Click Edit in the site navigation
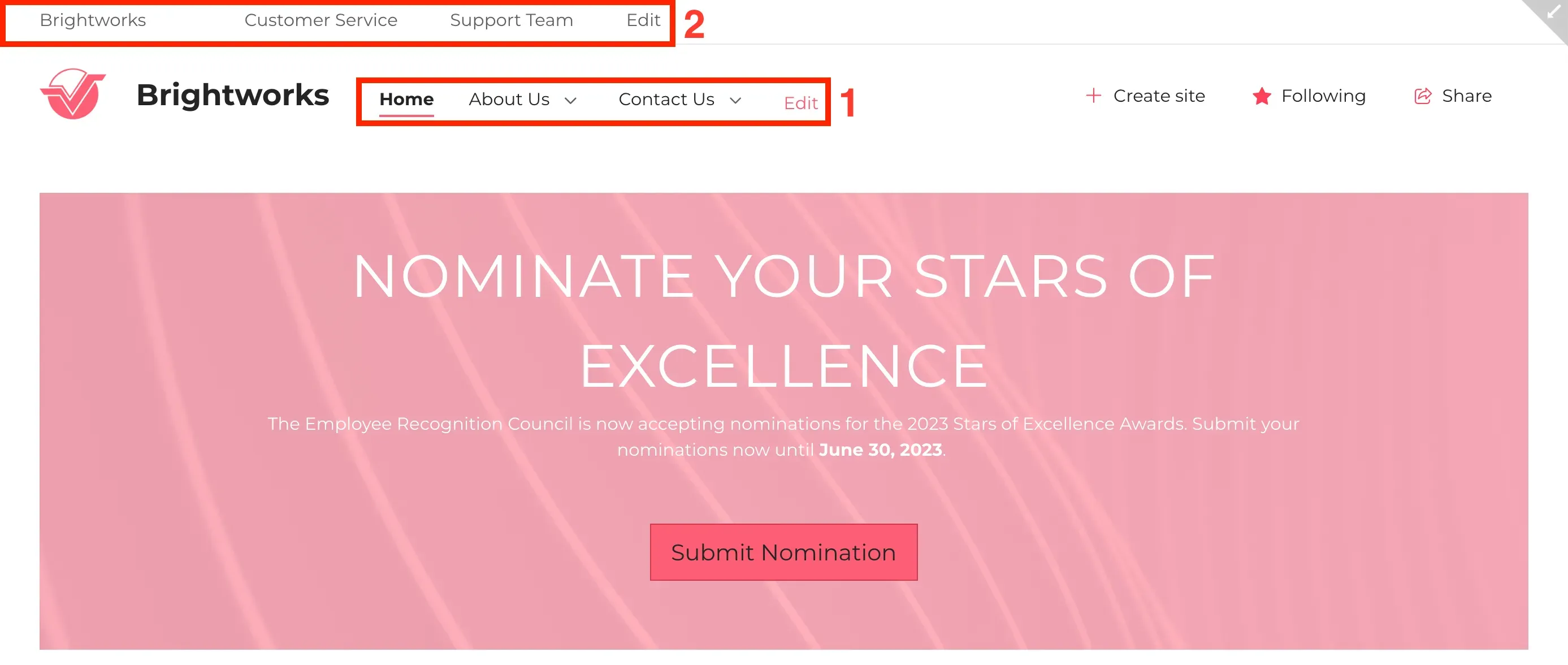Screen dimensions: 1568x665 [x=800, y=103]
